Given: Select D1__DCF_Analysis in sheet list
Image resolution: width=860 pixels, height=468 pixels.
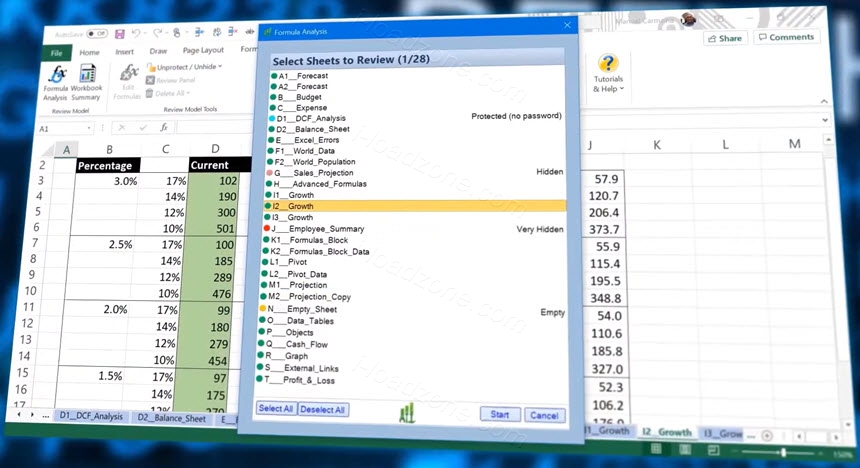Looking at the screenshot, I should pos(416,118).
